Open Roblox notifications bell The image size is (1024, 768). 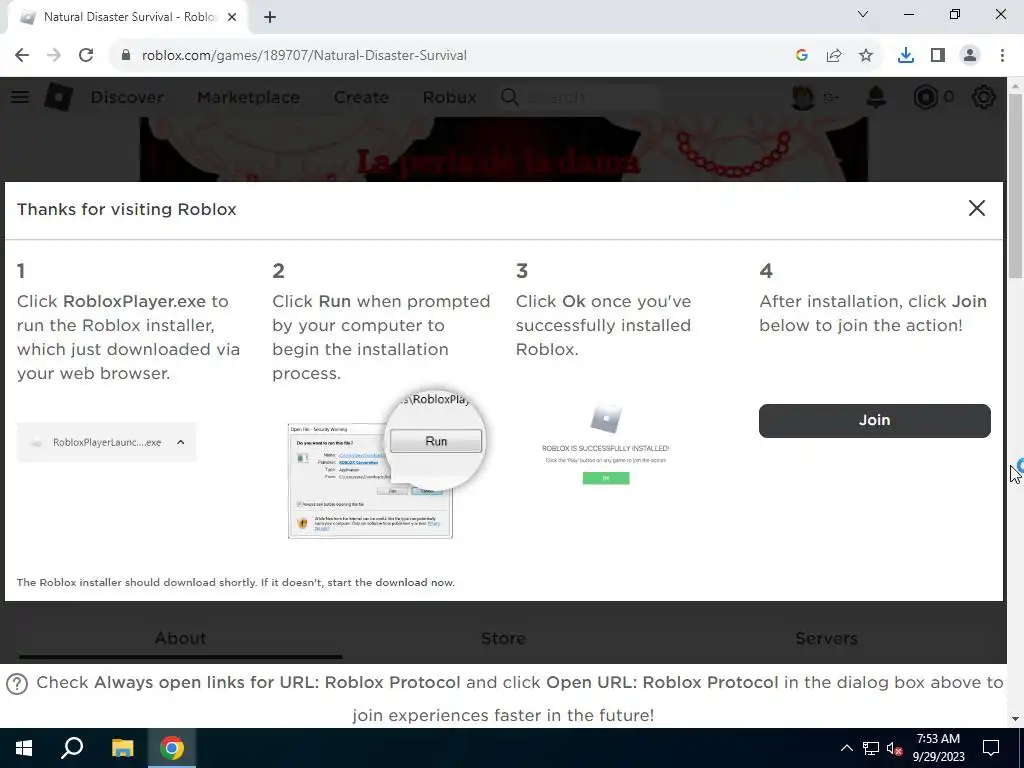tap(876, 97)
